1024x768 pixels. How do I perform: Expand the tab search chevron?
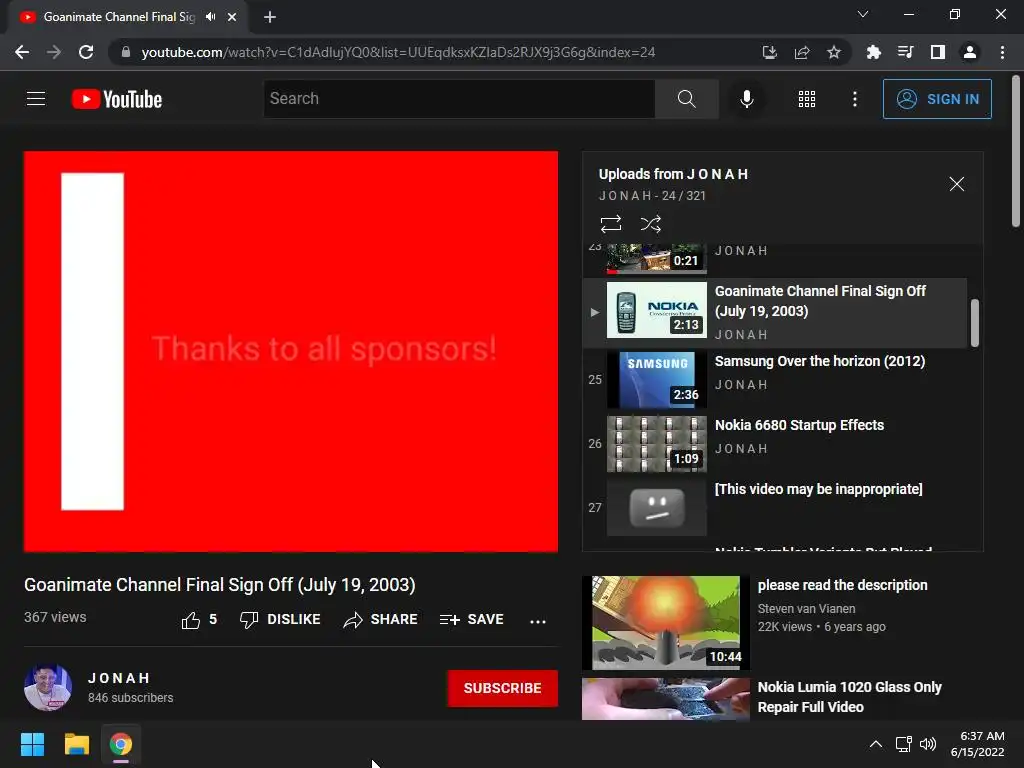coord(863,14)
